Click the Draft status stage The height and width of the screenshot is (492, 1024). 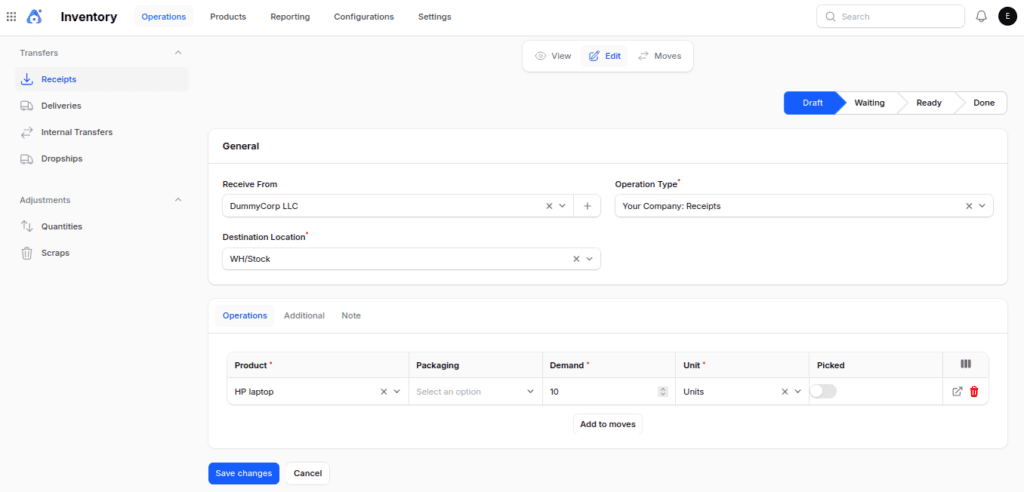tap(812, 103)
